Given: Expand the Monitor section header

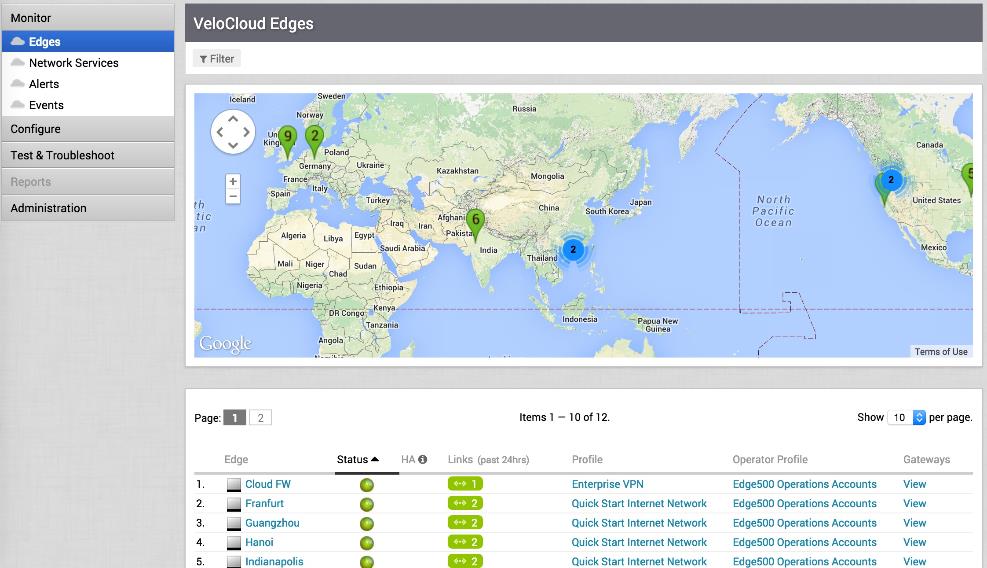Looking at the screenshot, I should 88,18.
